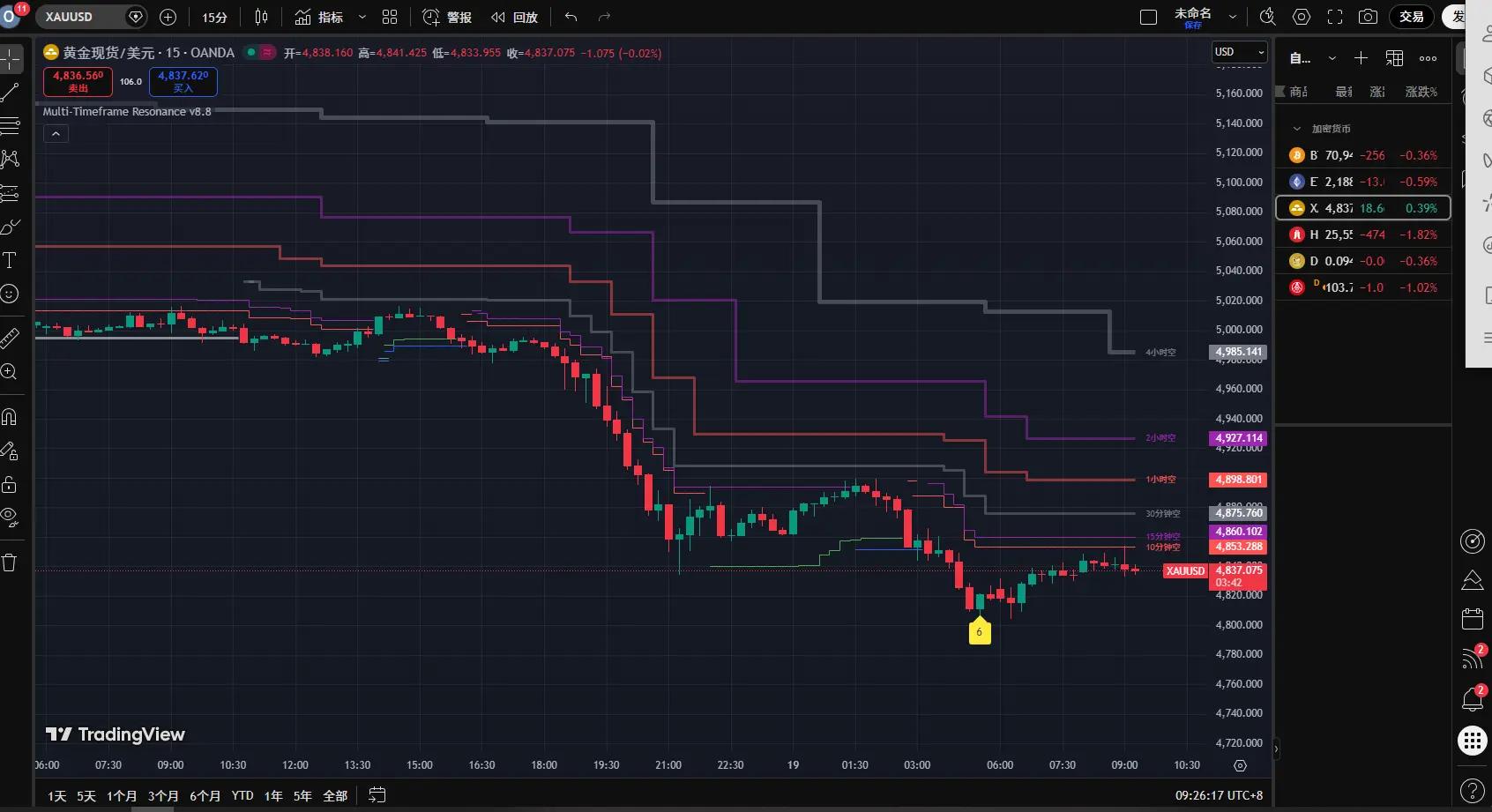Open the news feed icon with badge
The image size is (1492, 812).
1473,658
